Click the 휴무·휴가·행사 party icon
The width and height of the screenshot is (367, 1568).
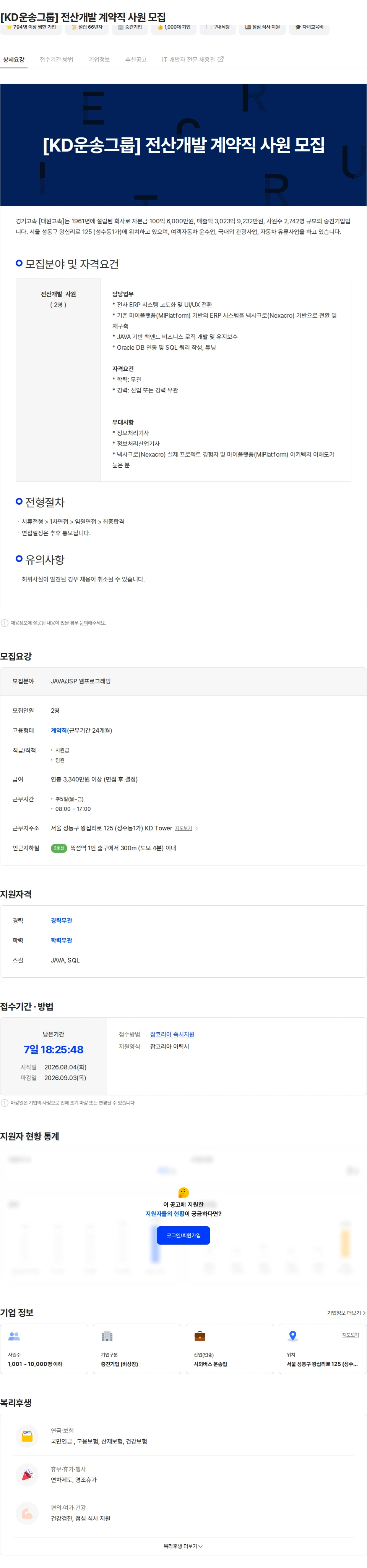27,1474
